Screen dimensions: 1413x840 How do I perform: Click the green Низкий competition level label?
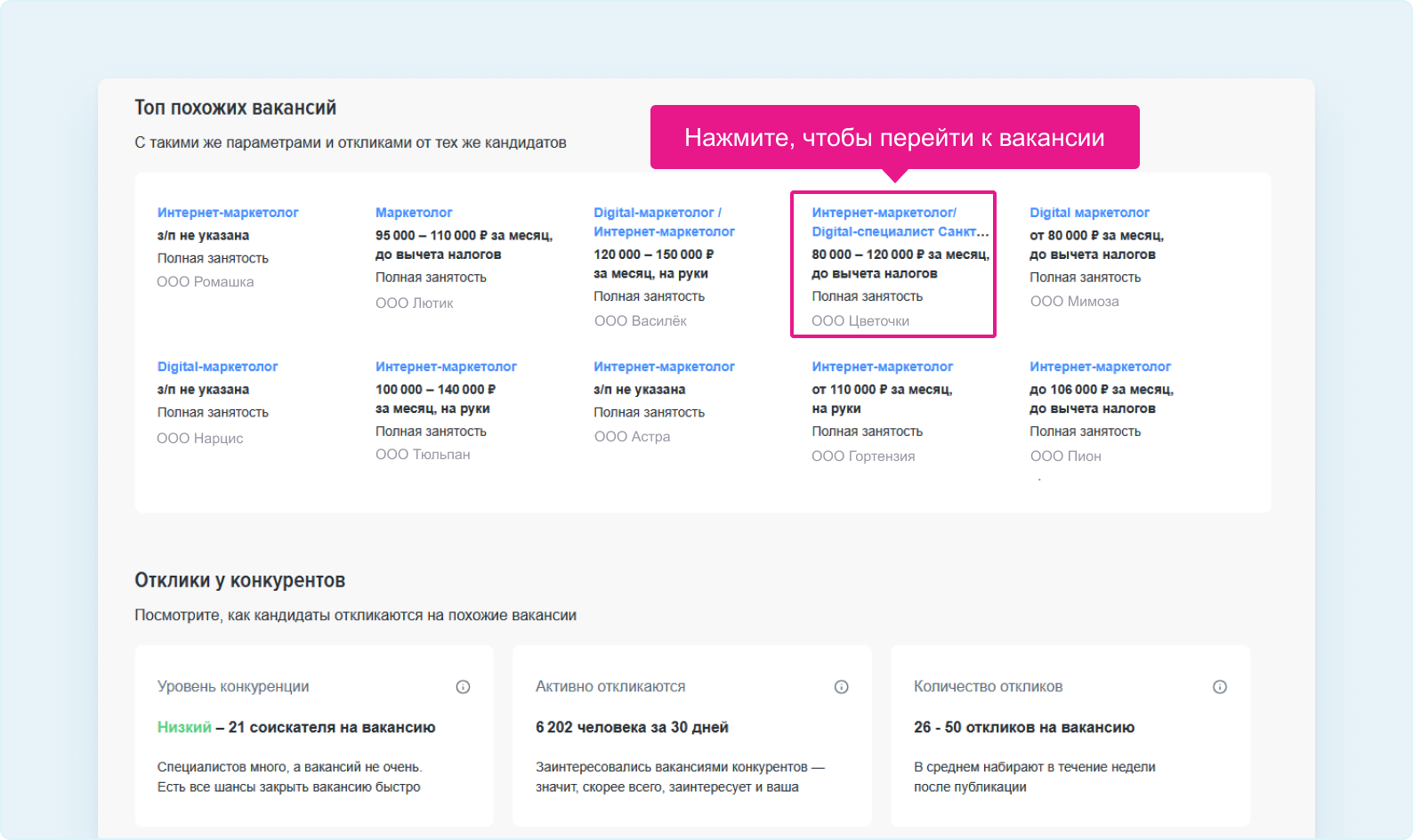[x=184, y=727]
